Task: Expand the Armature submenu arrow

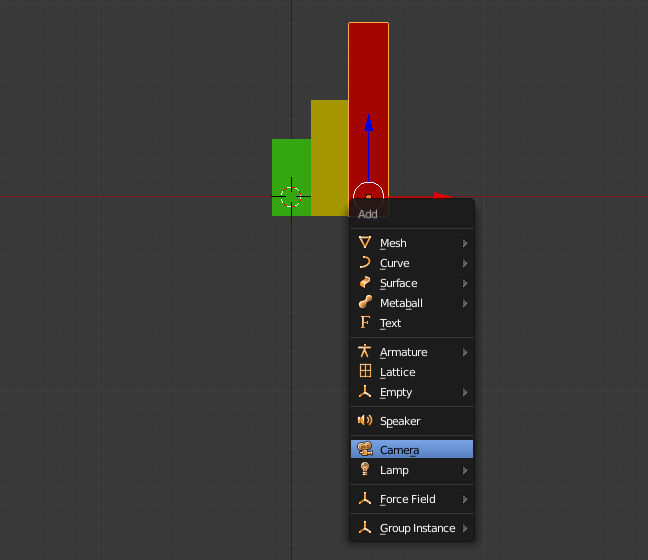Action: 465,352
